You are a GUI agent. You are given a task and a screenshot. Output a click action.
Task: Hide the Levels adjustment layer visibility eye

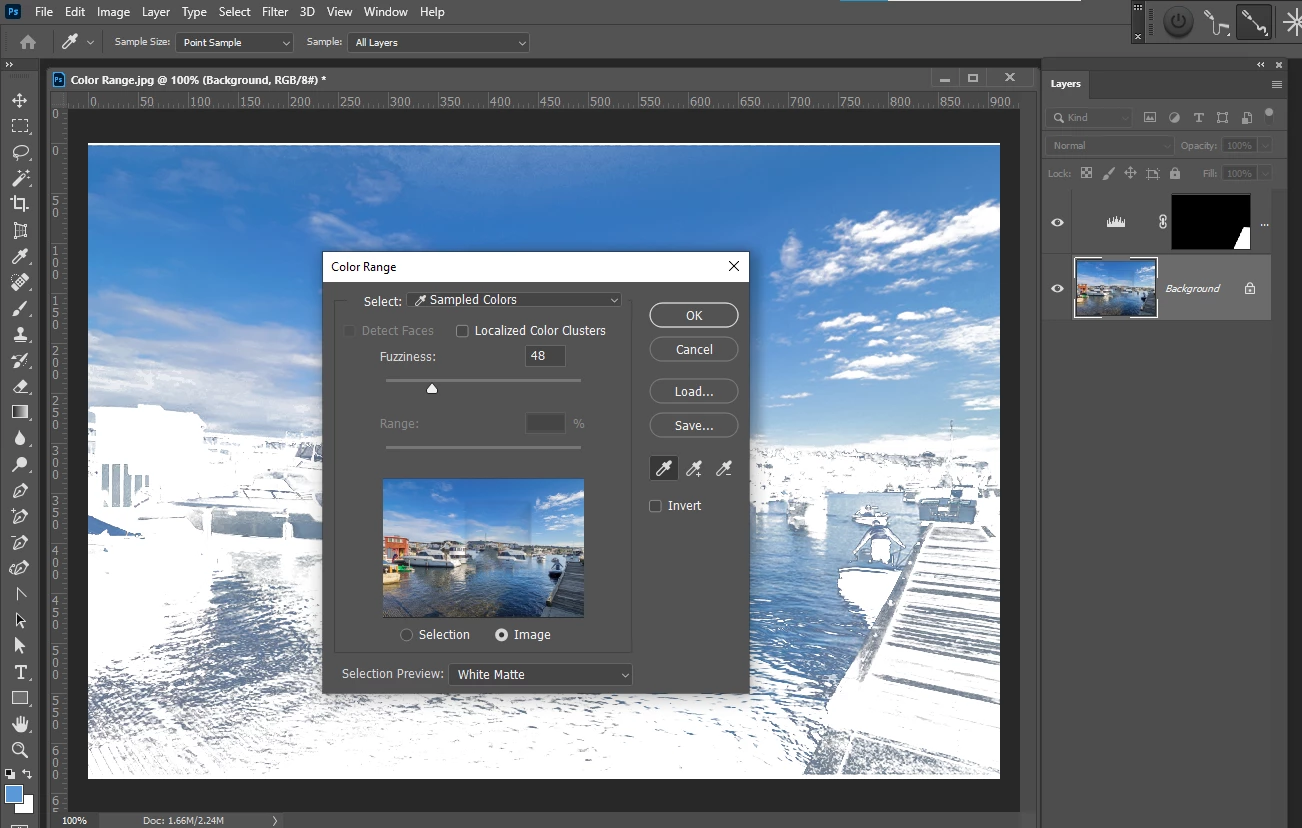pyautogui.click(x=1057, y=222)
